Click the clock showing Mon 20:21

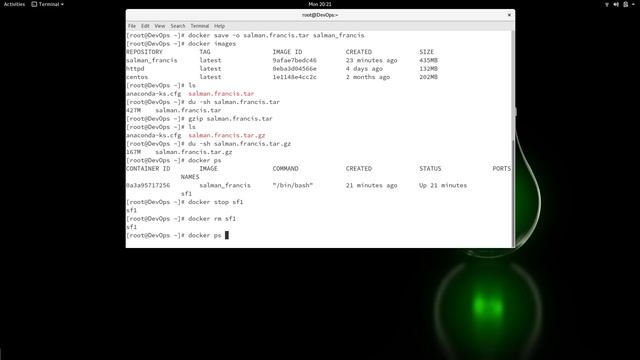[320, 4]
